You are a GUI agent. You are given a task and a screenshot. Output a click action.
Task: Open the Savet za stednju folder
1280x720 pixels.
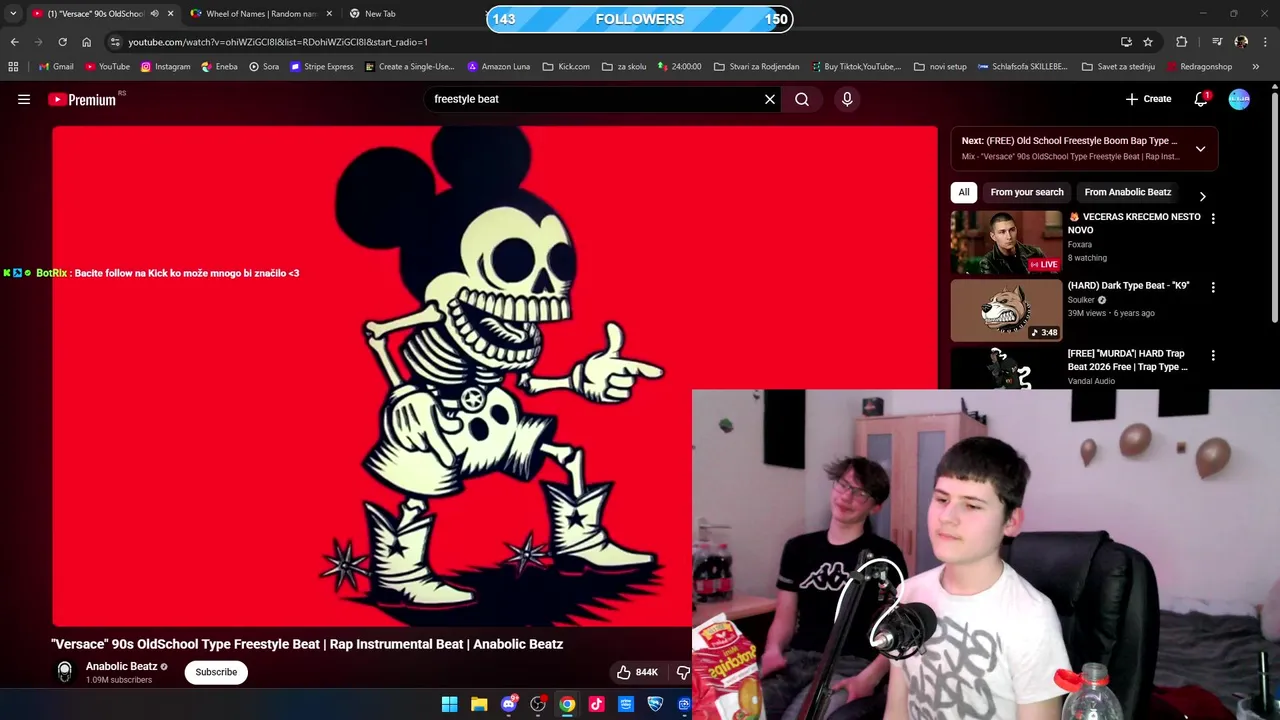(x=1118, y=67)
